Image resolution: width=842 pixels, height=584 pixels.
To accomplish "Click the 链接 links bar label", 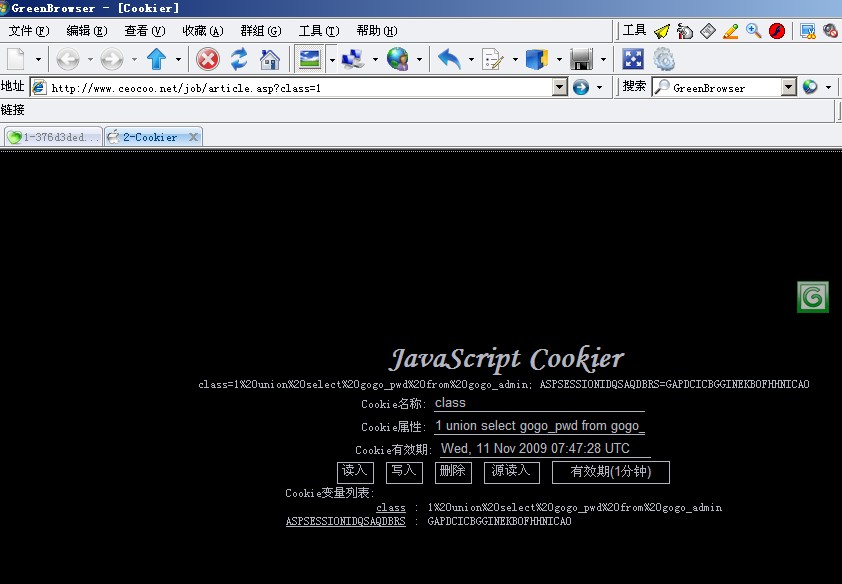I will click(x=12, y=110).
